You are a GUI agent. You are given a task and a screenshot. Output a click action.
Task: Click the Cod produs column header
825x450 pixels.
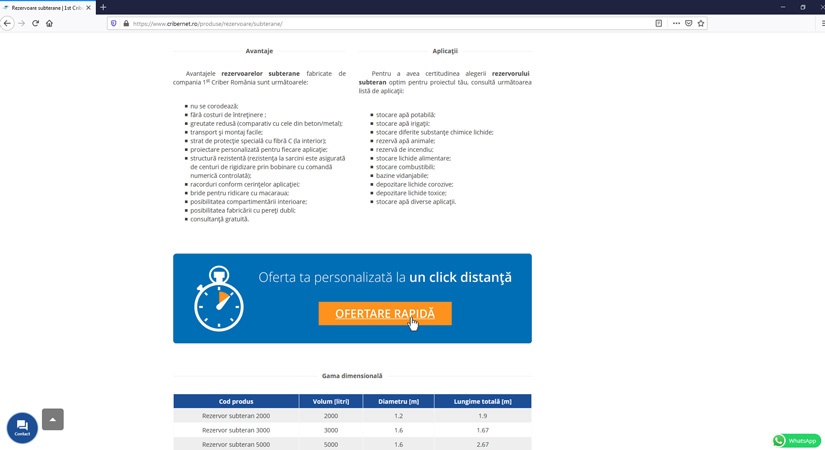pos(236,401)
